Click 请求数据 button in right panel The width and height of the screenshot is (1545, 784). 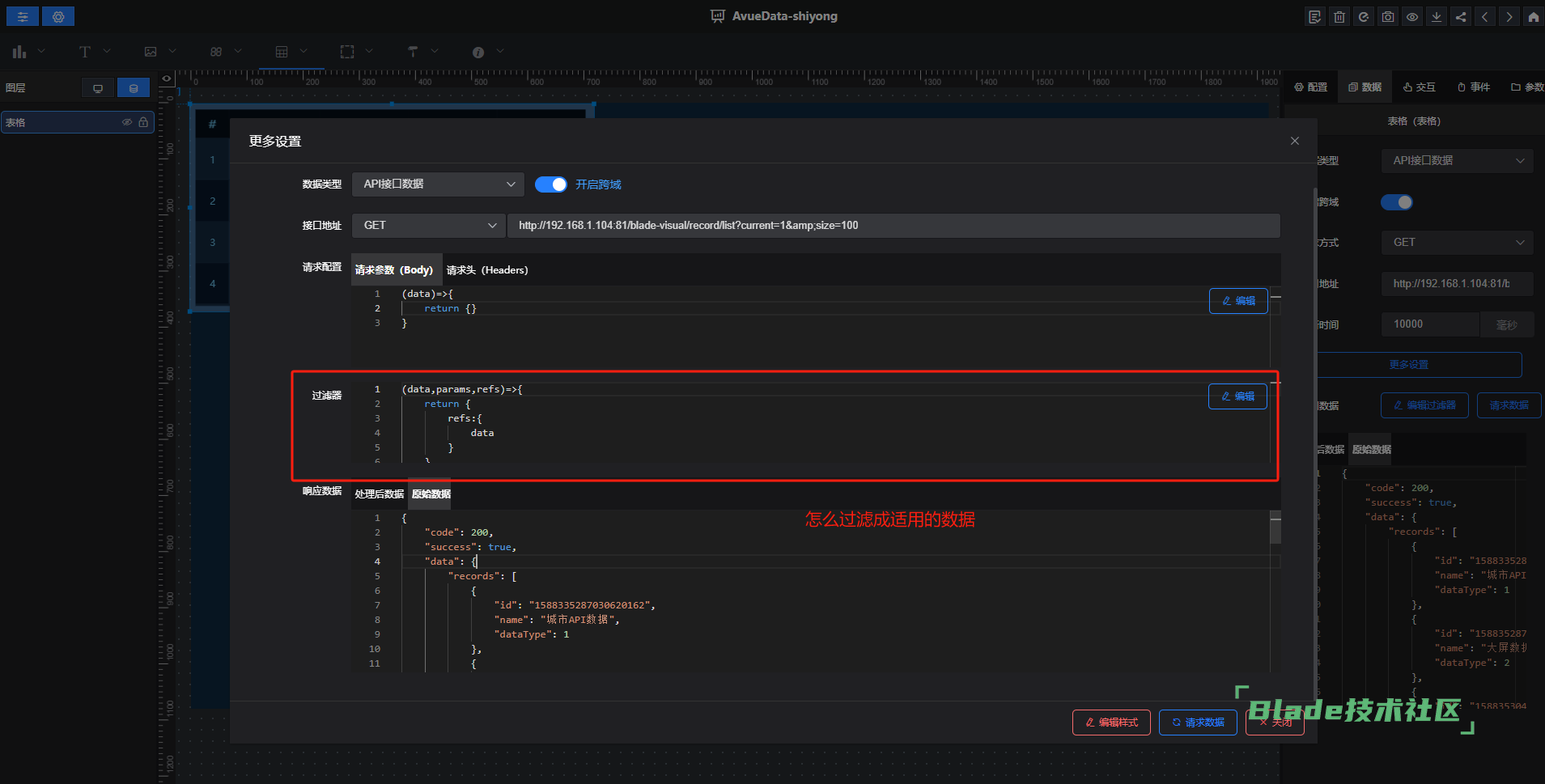click(1509, 405)
